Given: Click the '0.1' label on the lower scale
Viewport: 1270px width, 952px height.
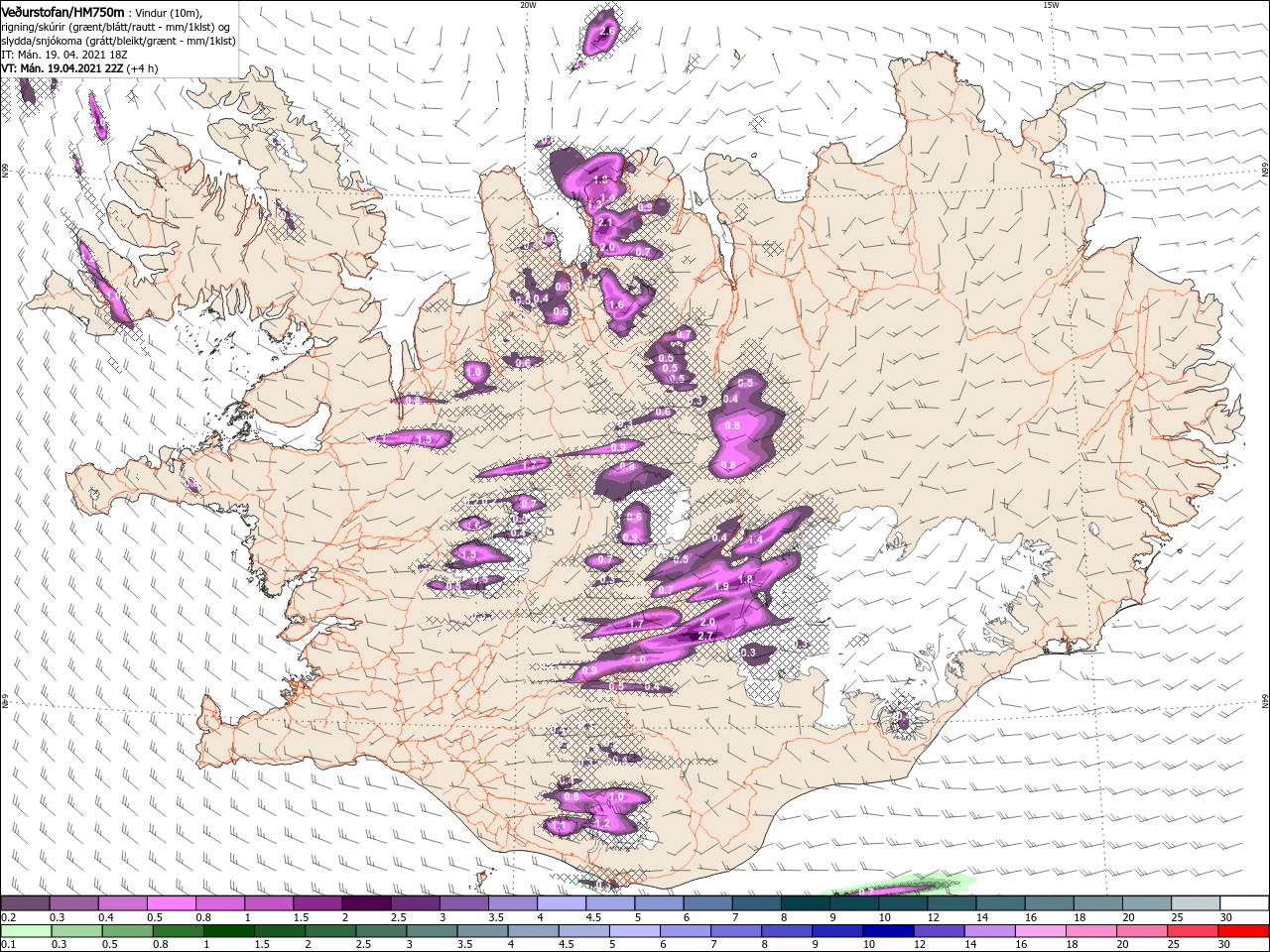Looking at the screenshot, I should tap(8, 945).
